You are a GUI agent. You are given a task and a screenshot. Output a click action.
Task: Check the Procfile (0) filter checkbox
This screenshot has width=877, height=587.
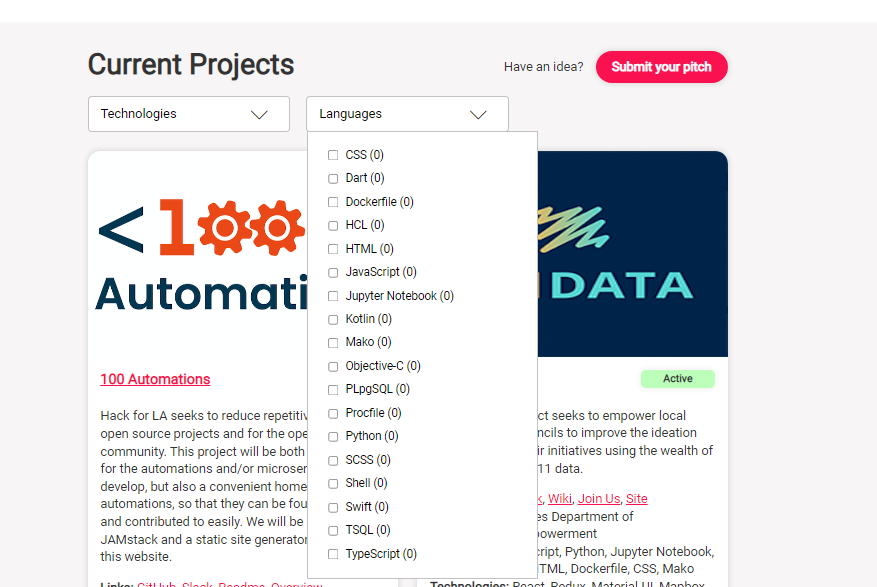coord(333,413)
